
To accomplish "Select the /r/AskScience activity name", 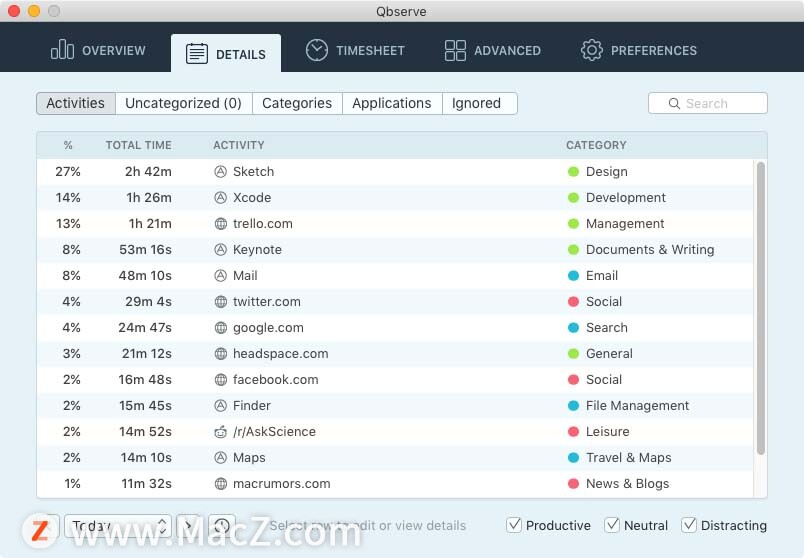I will click(274, 432).
